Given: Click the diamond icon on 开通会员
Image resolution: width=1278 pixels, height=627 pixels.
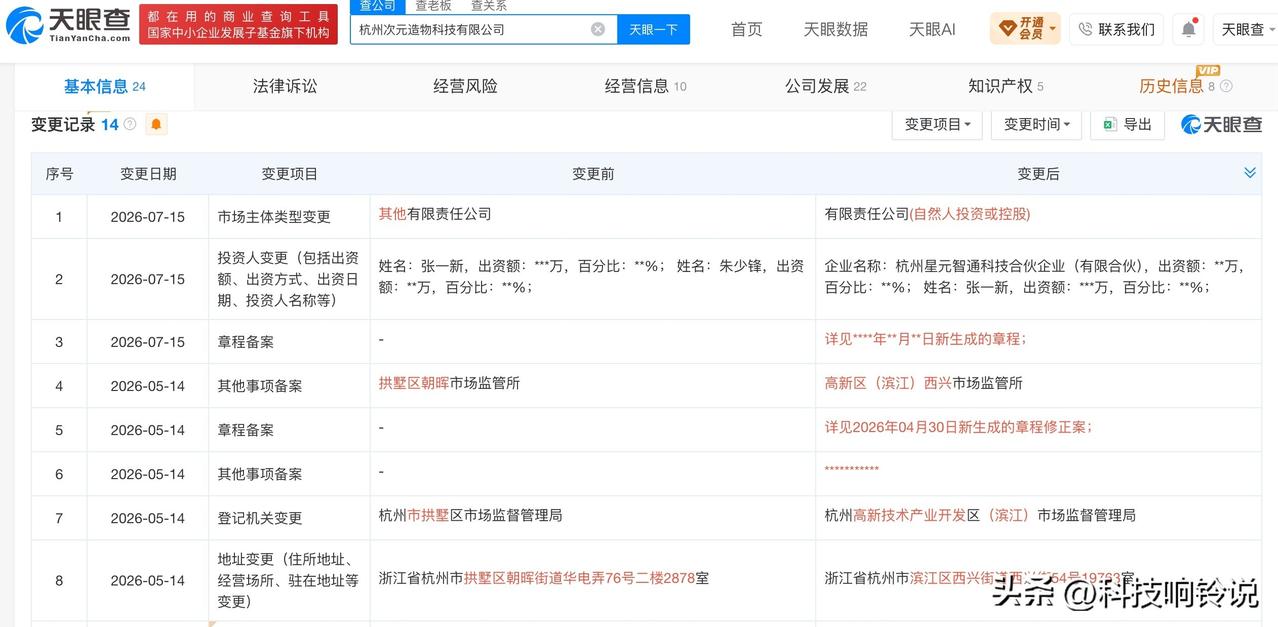Looking at the screenshot, I should (1006, 28).
